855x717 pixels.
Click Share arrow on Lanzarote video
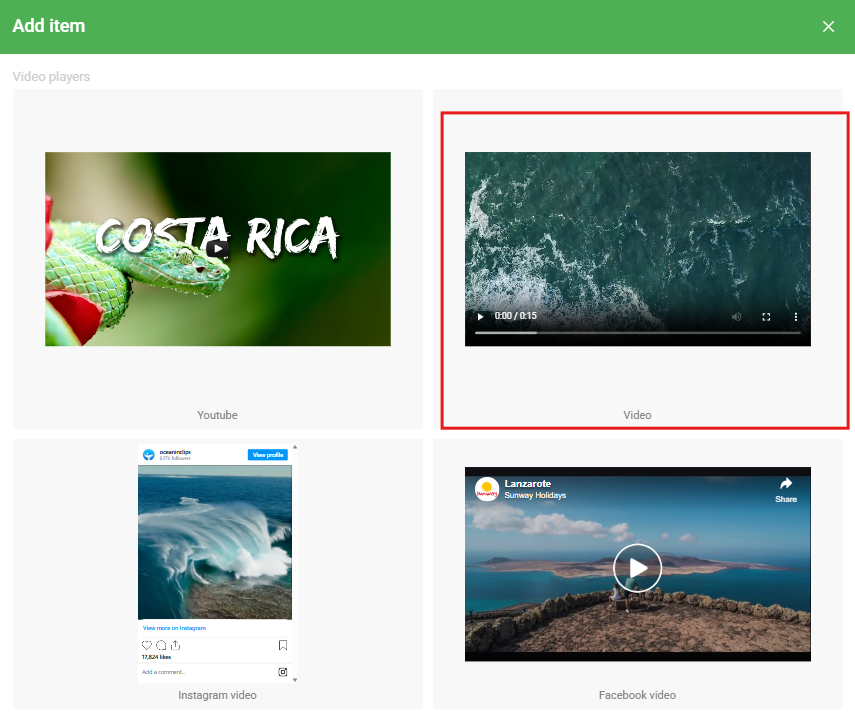click(x=786, y=489)
